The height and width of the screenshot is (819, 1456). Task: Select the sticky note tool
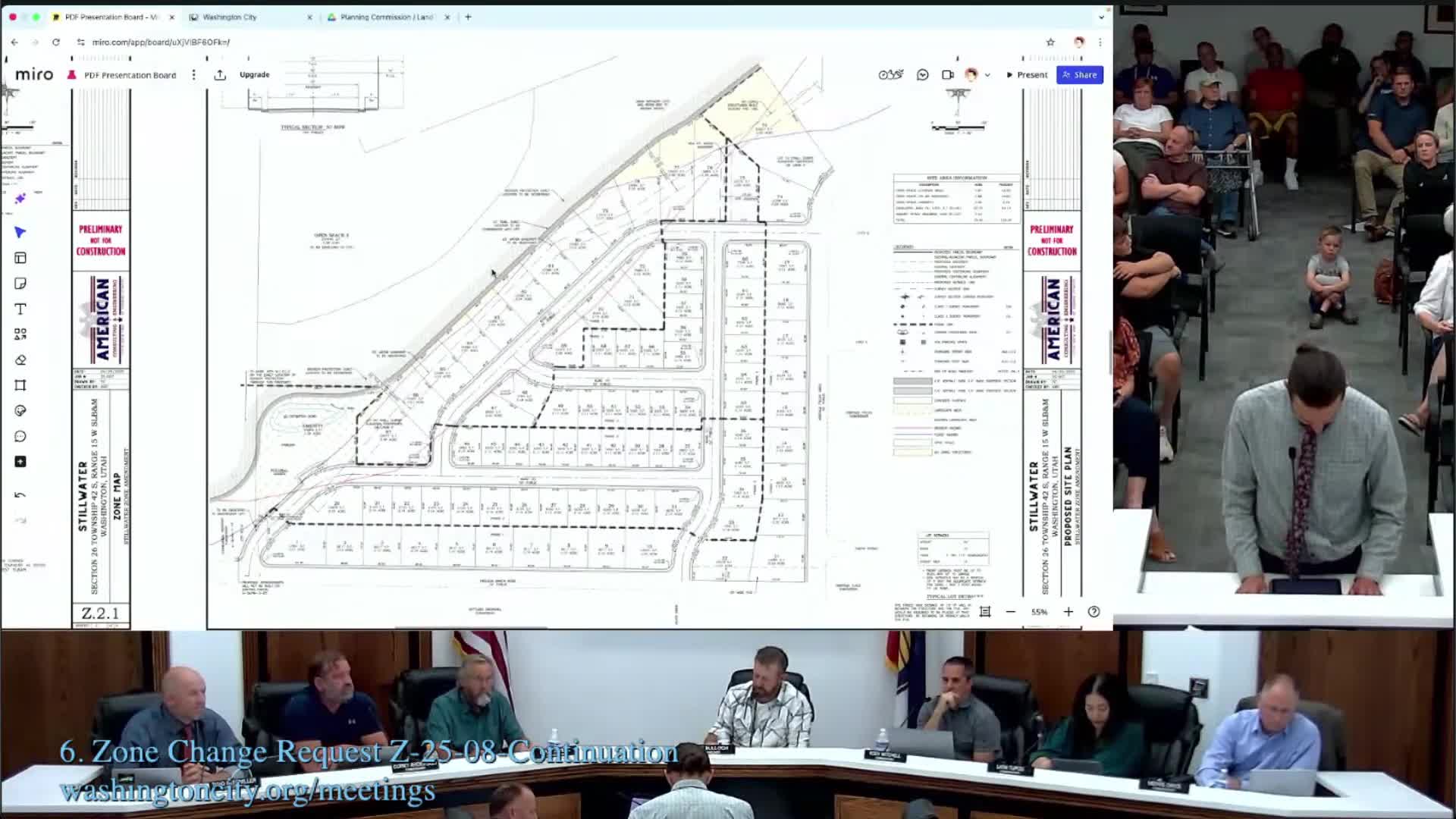tap(20, 284)
